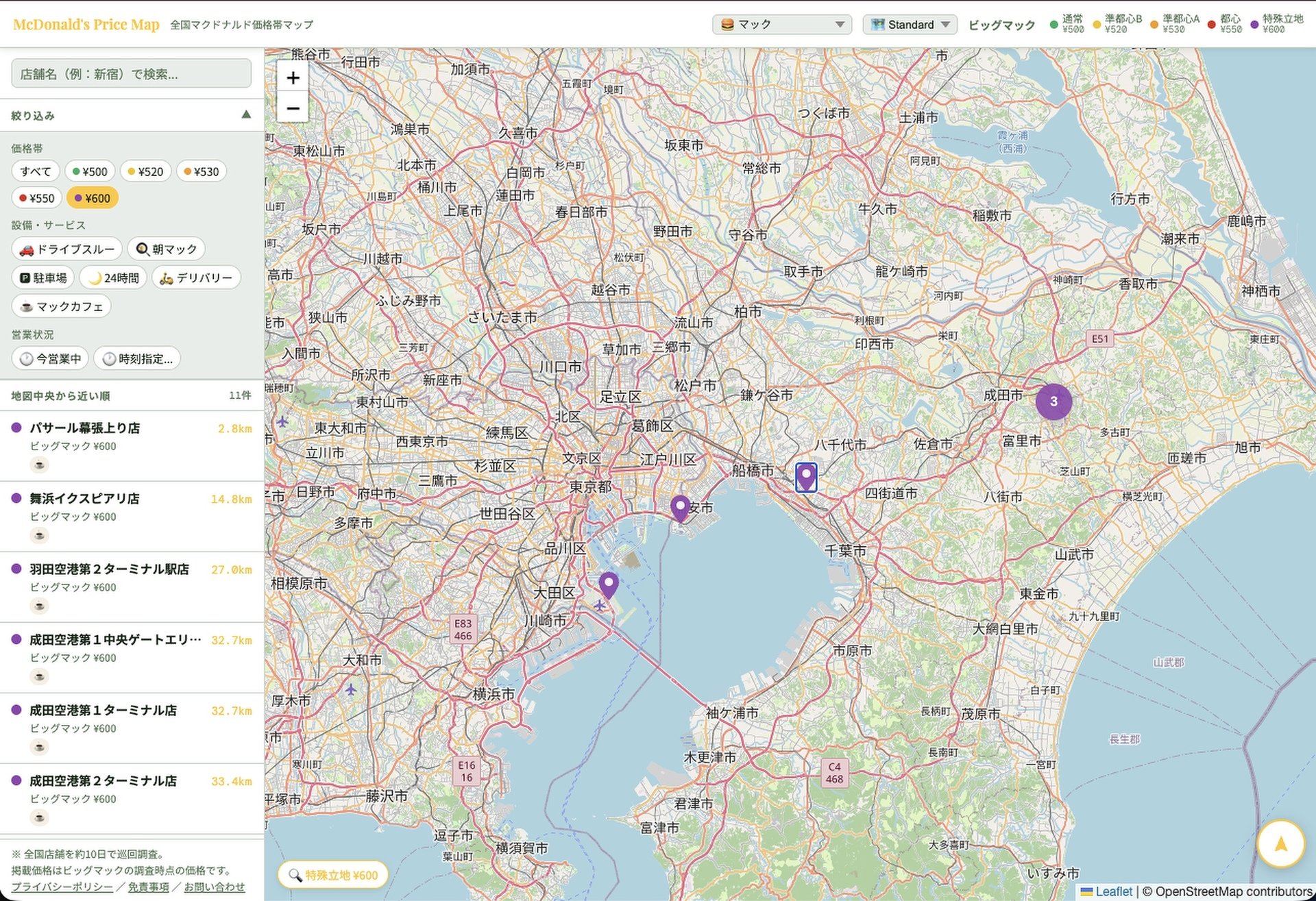Click the highlighted Makuhari map pin

click(806, 477)
